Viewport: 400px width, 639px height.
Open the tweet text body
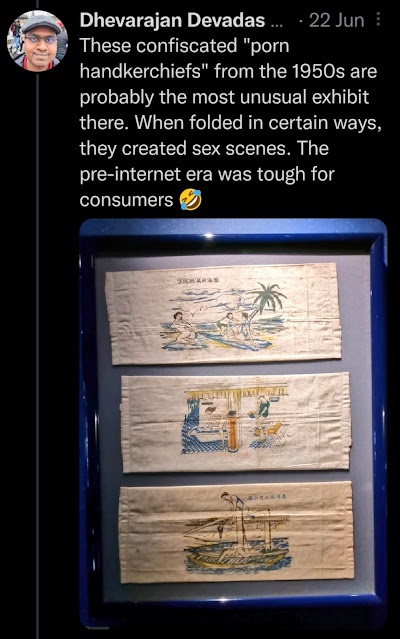(x=230, y=123)
